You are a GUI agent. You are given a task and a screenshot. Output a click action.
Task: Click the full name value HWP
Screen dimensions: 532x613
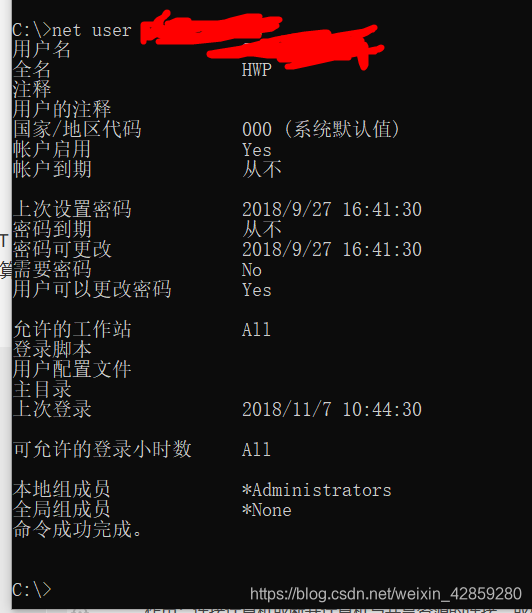point(256,70)
